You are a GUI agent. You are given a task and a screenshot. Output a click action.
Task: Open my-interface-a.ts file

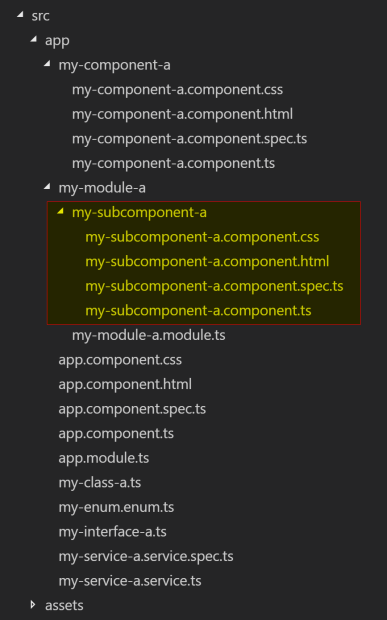point(113,532)
